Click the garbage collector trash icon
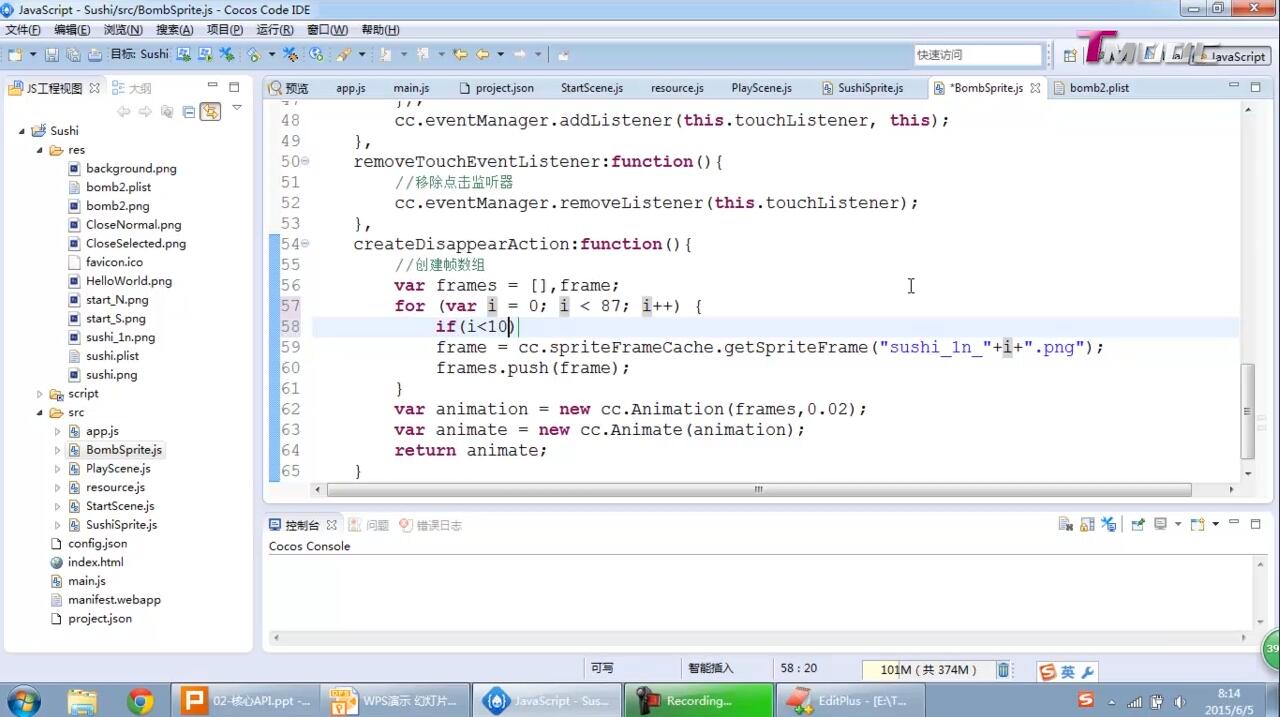Image resolution: width=1280 pixels, height=717 pixels. tap(1003, 670)
